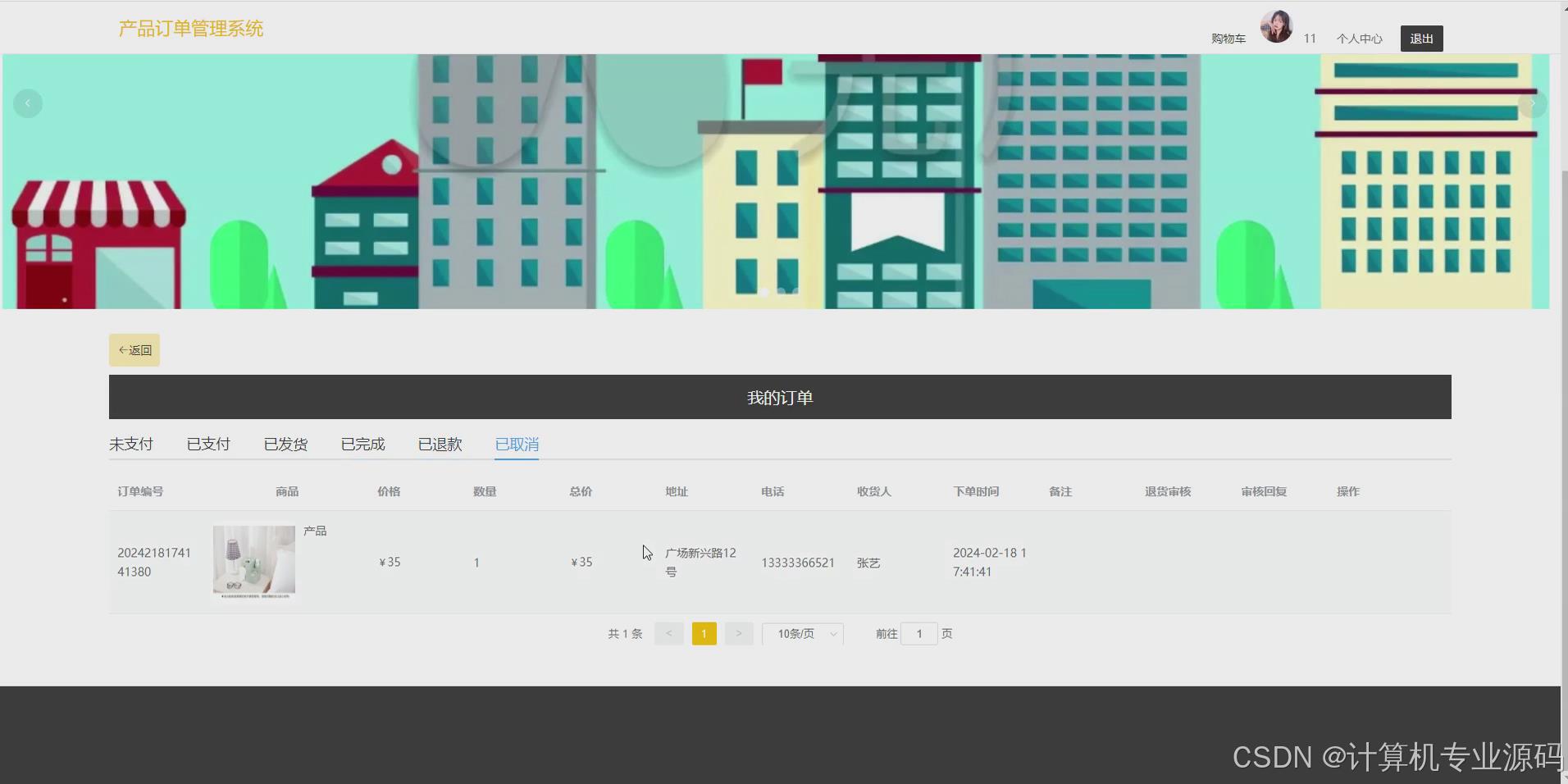Click the ←返回 back button

134,350
